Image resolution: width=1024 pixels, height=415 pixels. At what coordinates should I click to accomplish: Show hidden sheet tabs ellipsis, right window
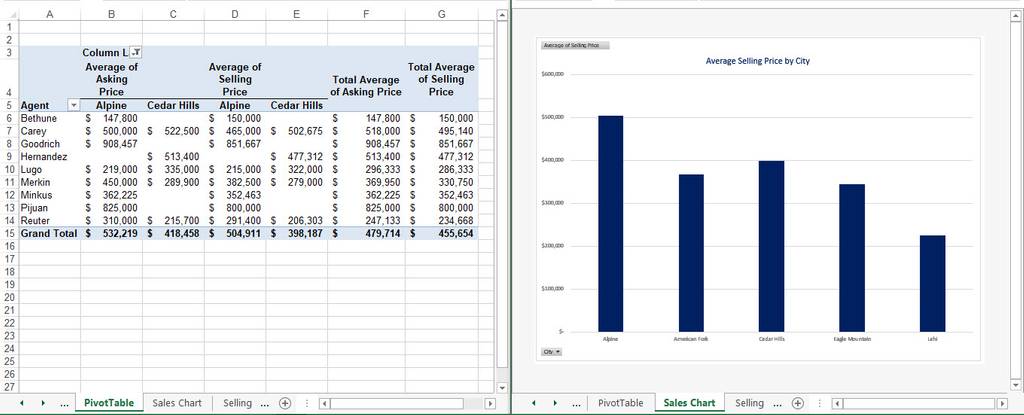click(x=577, y=404)
